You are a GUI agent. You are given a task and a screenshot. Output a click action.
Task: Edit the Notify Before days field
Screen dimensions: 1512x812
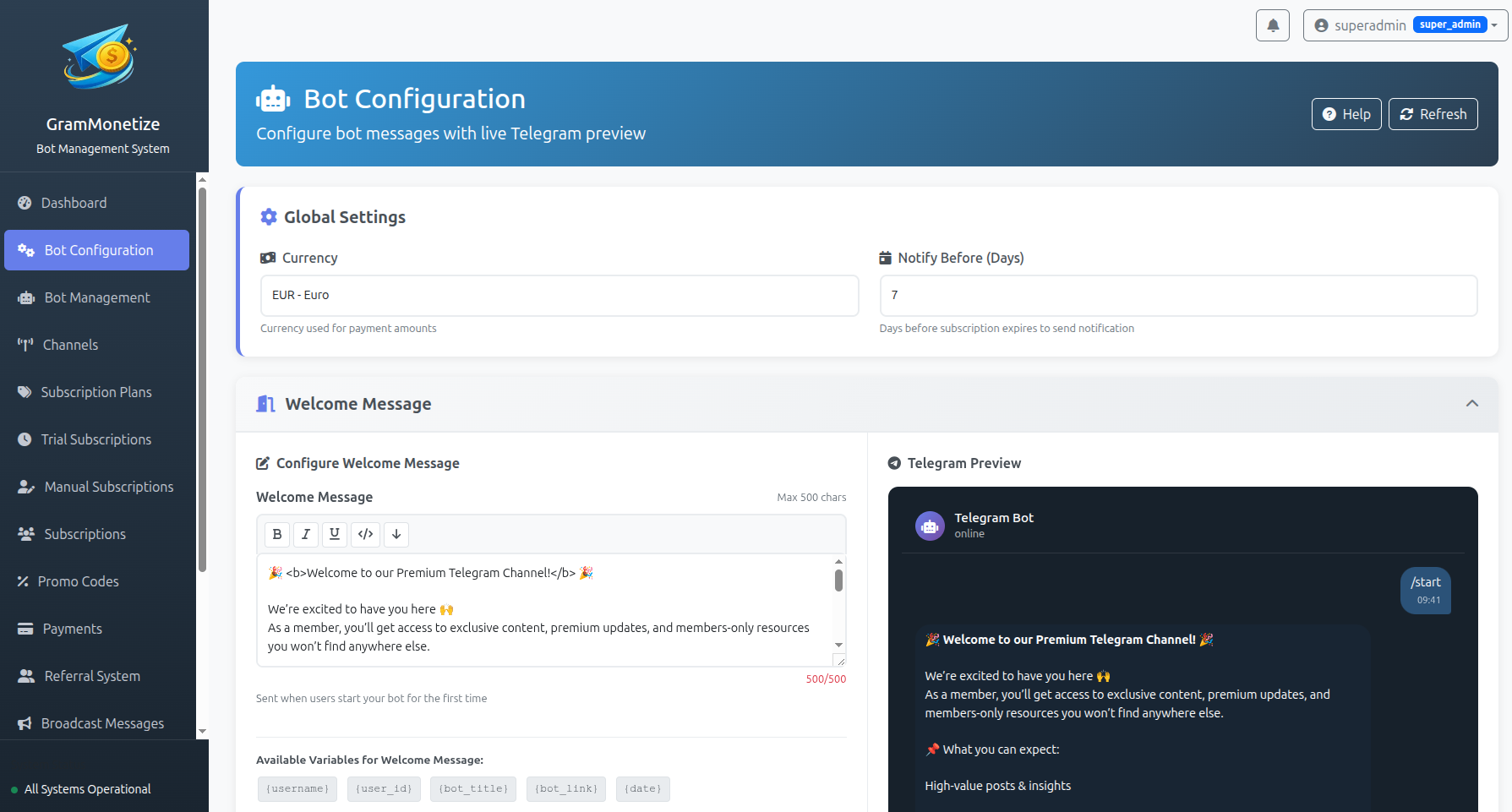point(1177,296)
